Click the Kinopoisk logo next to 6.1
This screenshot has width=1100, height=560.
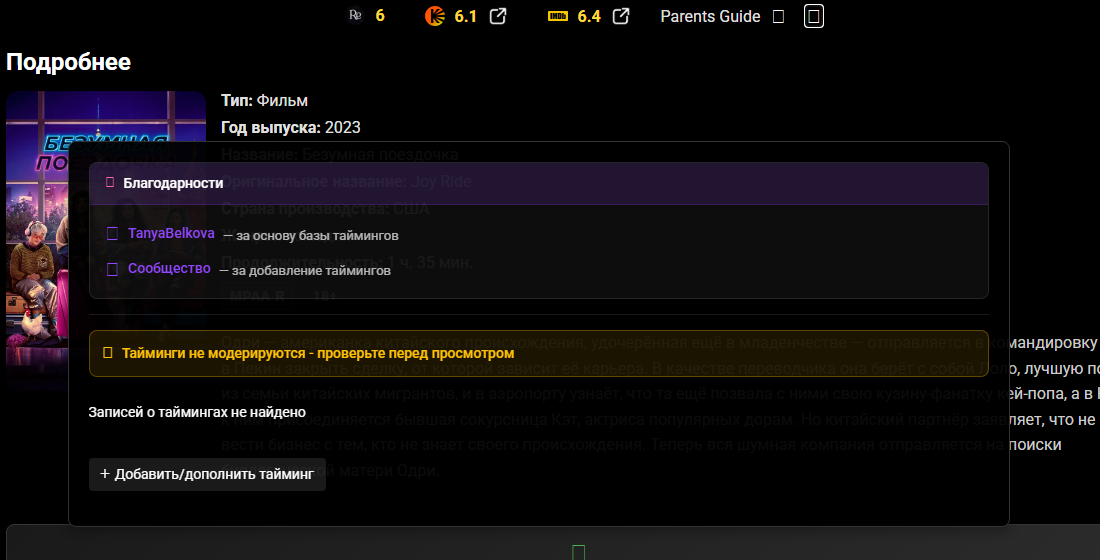[x=435, y=15]
